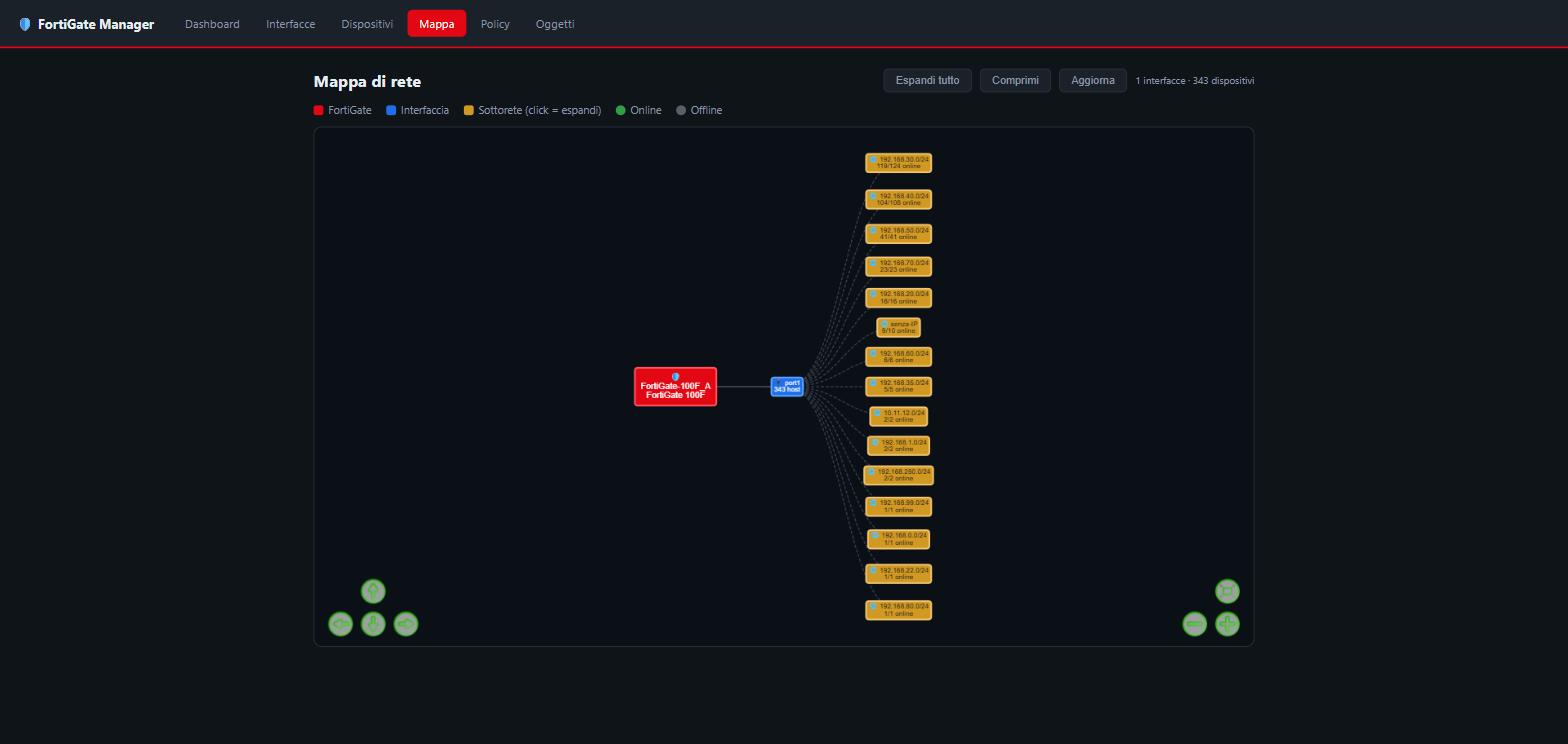Expand subnet 192.168.1.0/24
1568x744 pixels.
click(898, 446)
